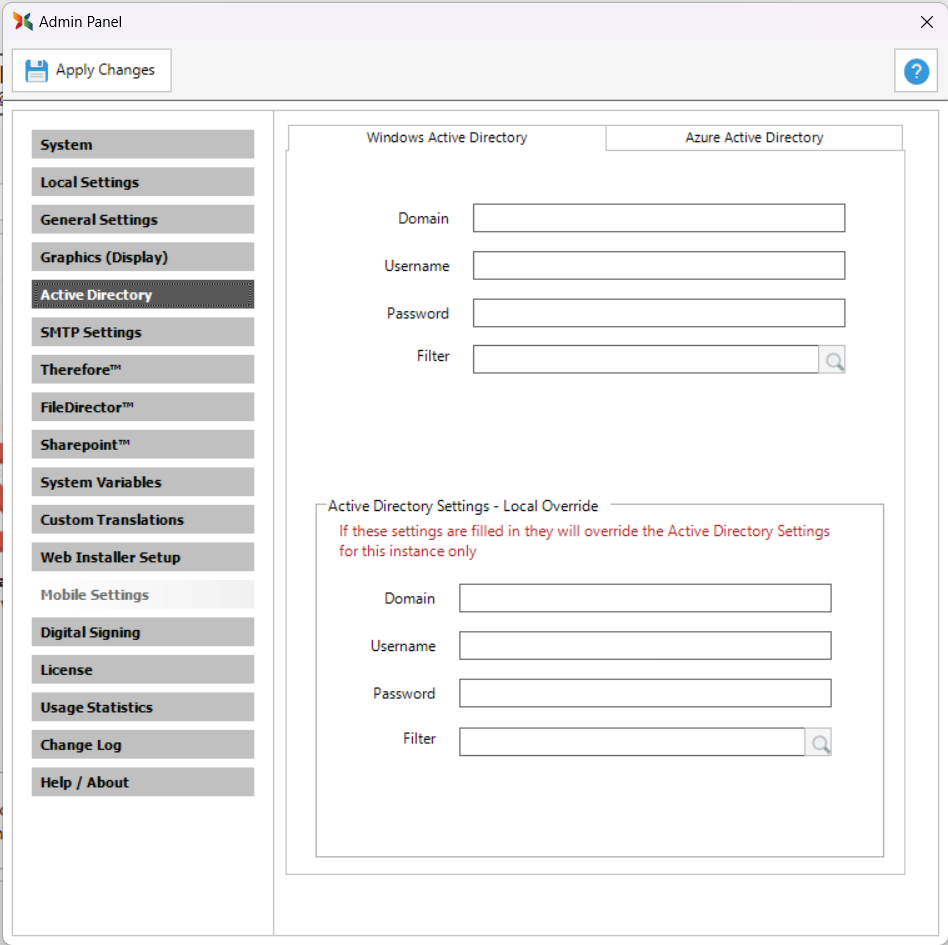Image resolution: width=948 pixels, height=945 pixels.
Task: Open the SMTP Settings section
Action: click(142, 332)
